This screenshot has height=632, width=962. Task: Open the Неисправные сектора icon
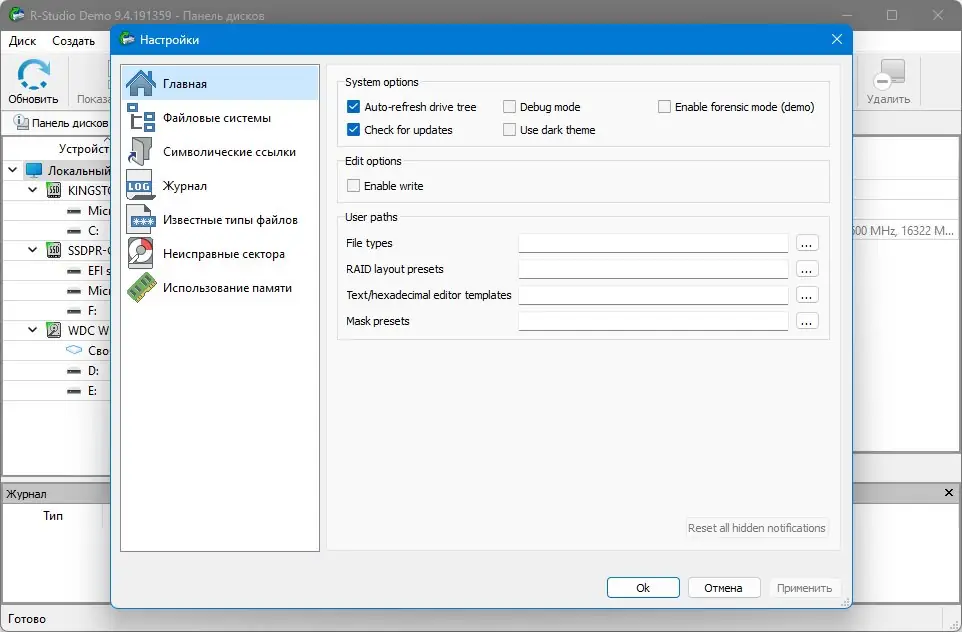pyautogui.click(x=140, y=254)
